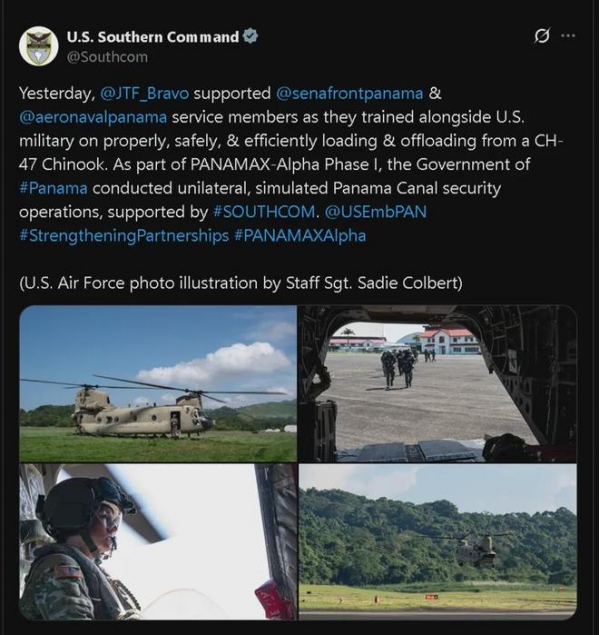Open photo of Chinook parked on grass

pyautogui.click(x=158, y=384)
